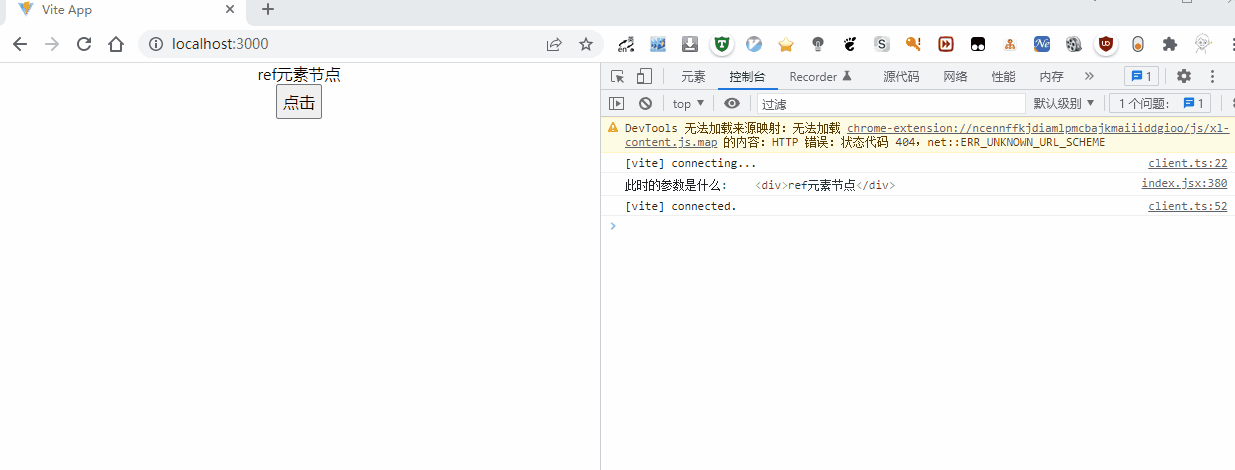
Task: Share this page via address bar icon
Action: tap(554, 44)
